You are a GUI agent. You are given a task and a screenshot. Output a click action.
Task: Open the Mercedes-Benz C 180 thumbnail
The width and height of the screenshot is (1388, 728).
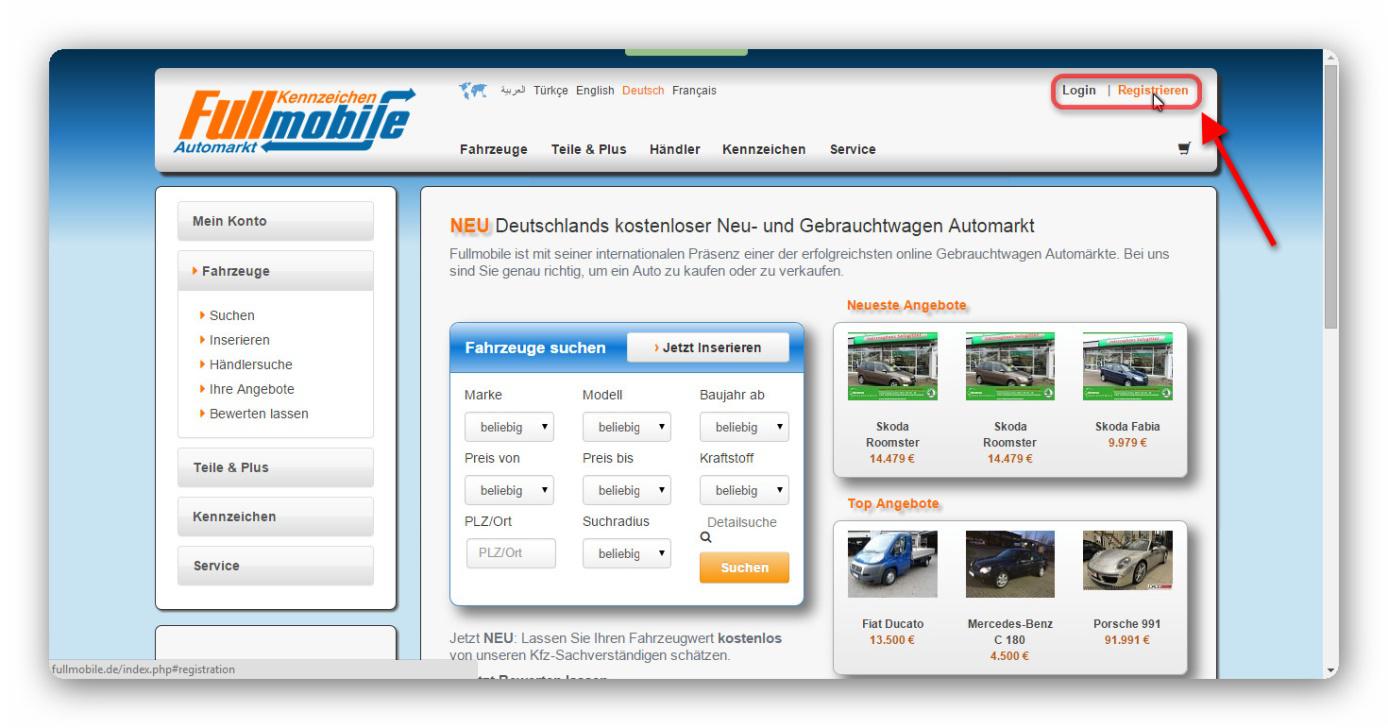click(1010, 564)
